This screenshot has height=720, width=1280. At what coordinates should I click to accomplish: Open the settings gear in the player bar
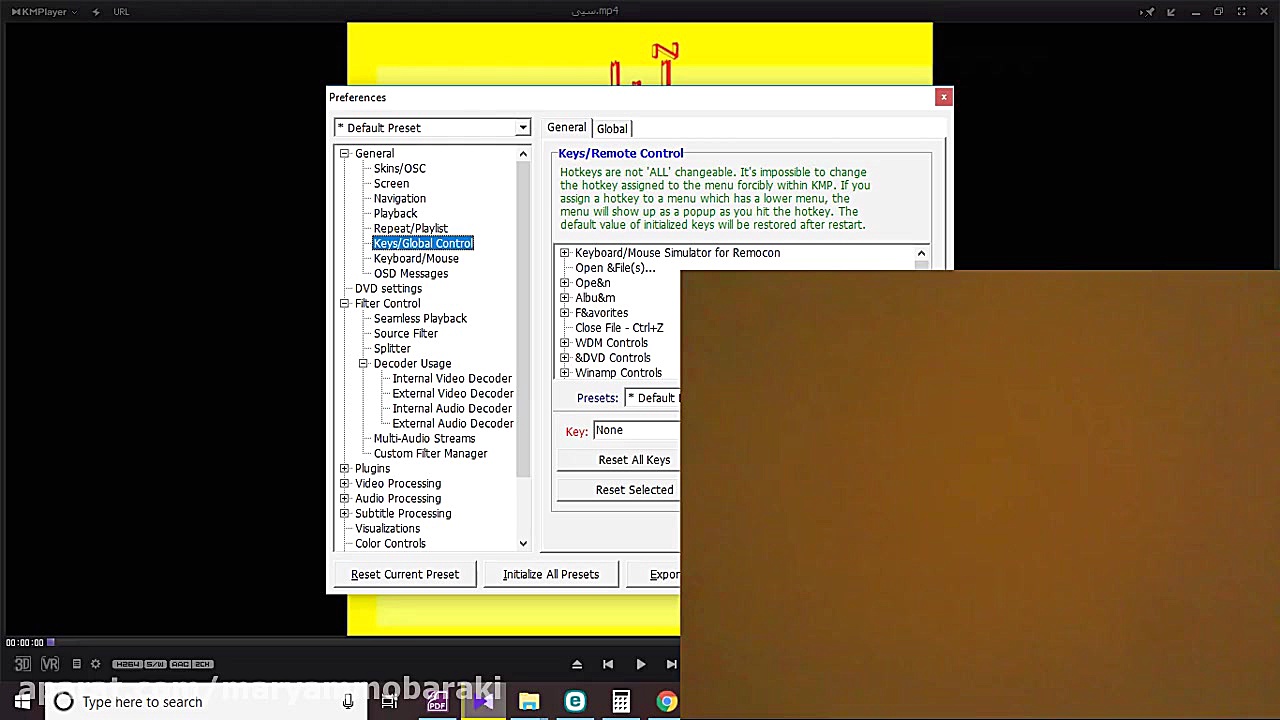pos(96,664)
